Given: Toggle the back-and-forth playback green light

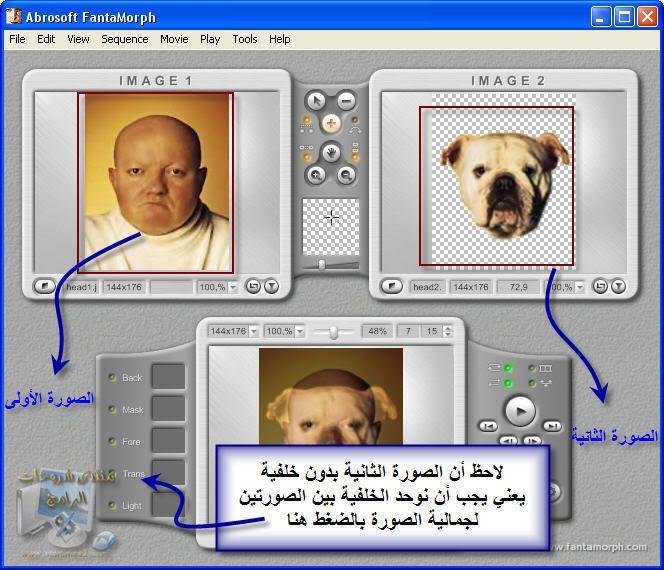Looking at the screenshot, I should (507, 383).
